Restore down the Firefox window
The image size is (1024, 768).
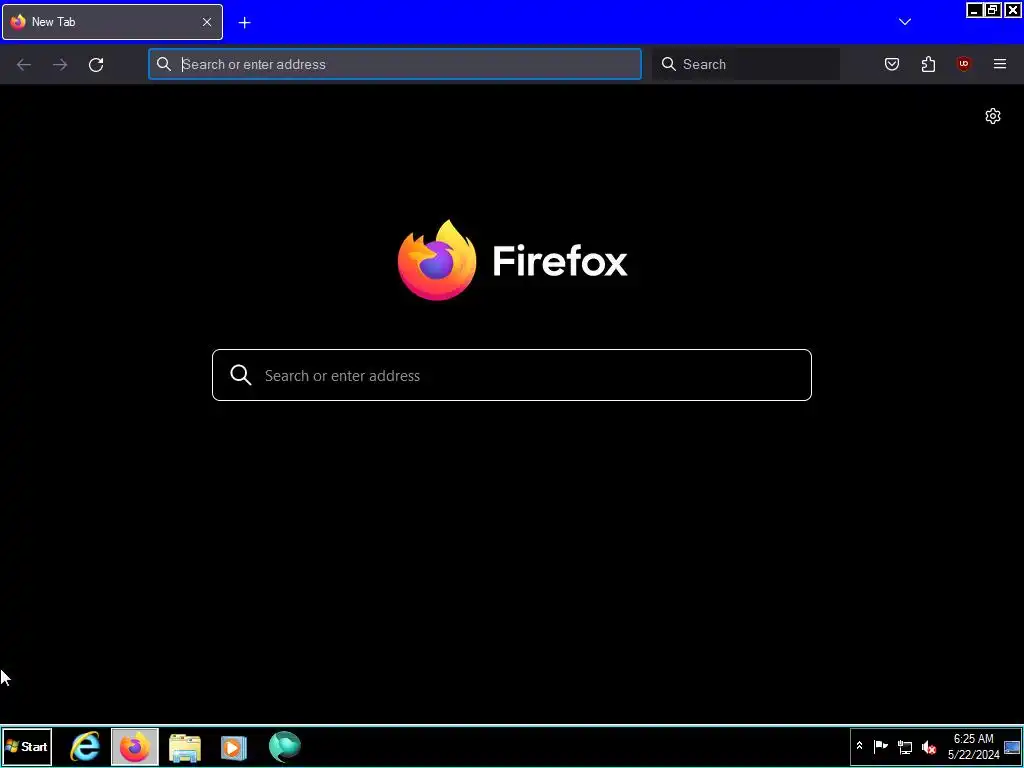point(993,10)
